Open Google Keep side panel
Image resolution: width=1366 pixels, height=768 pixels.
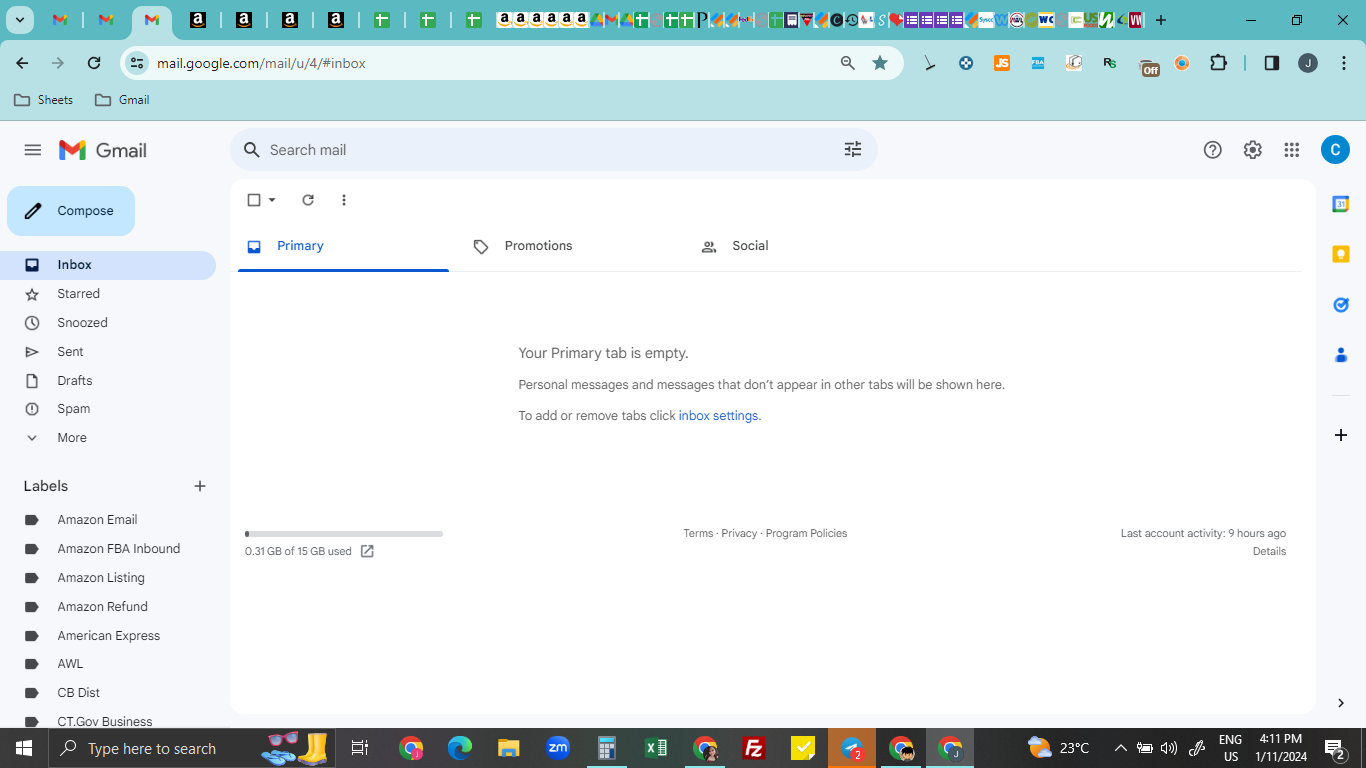[1341, 254]
